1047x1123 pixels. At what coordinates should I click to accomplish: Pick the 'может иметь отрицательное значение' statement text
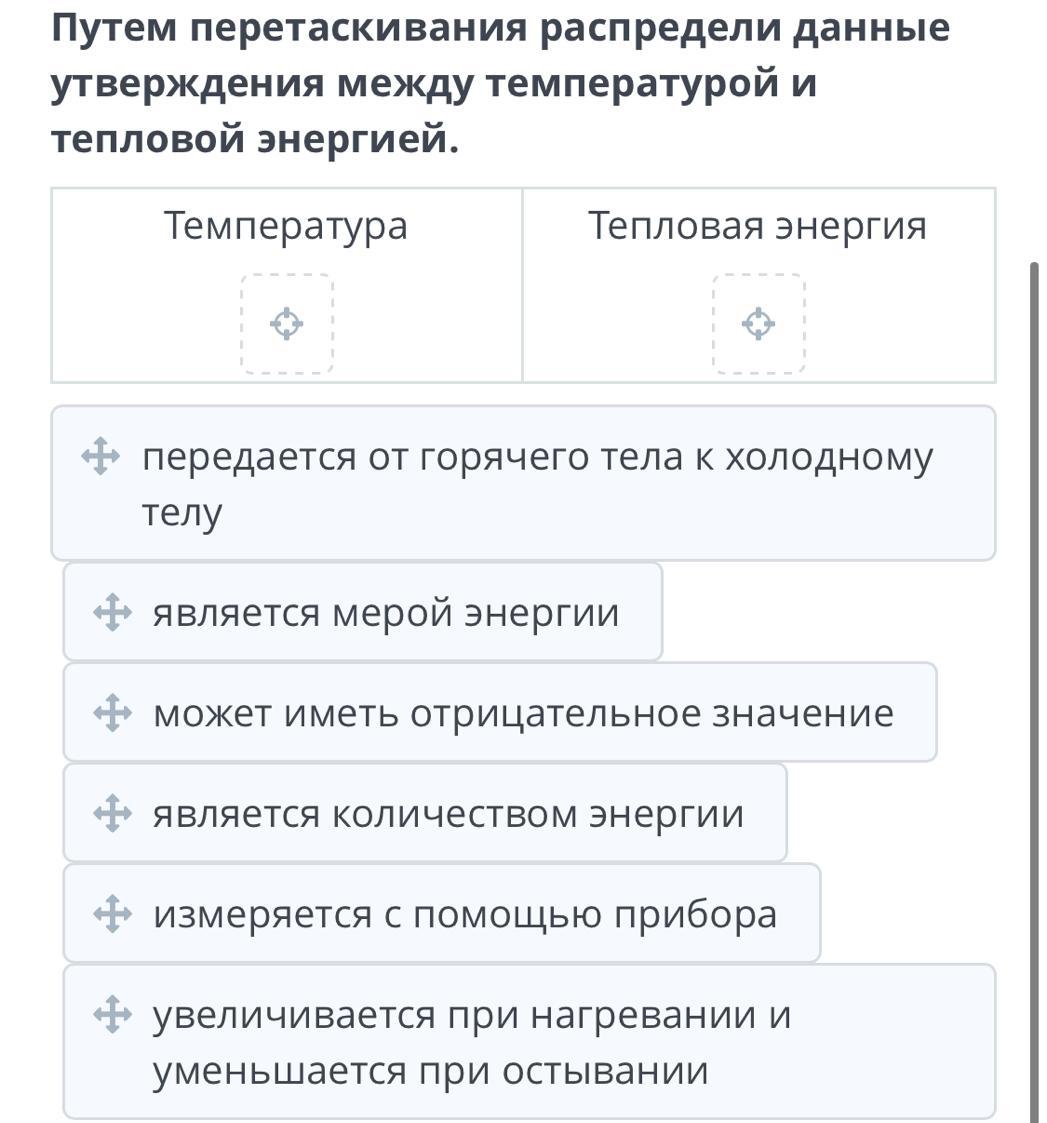[x=523, y=714]
